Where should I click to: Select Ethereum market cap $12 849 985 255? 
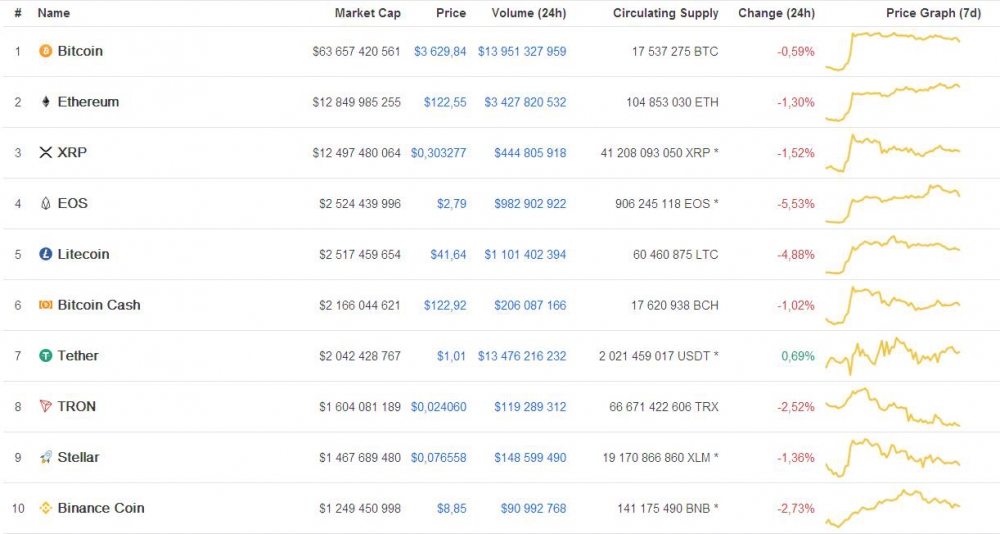click(x=357, y=102)
